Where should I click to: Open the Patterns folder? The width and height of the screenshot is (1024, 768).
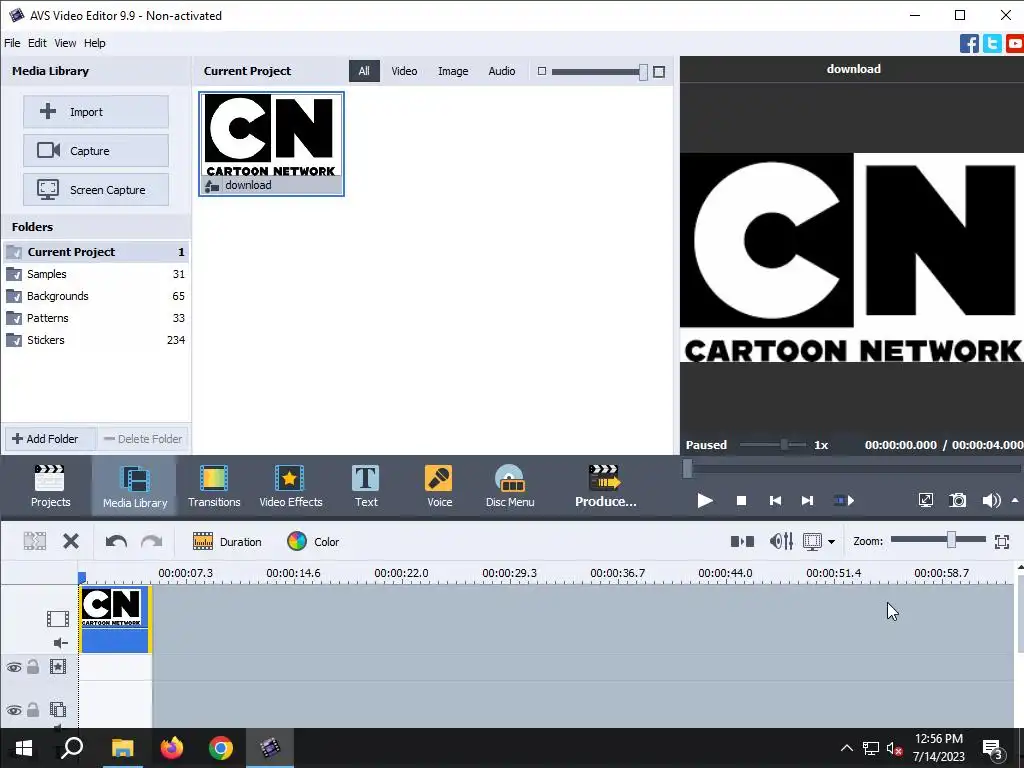[x=96, y=318]
